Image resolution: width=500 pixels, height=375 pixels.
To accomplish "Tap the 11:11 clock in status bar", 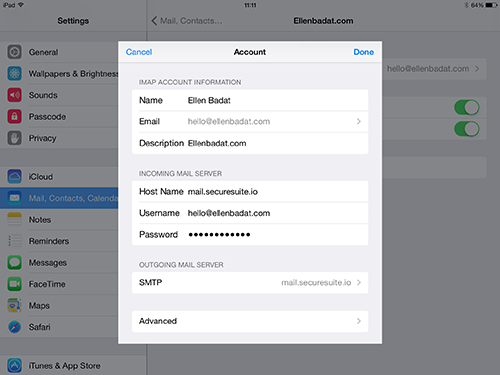I will pyautogui.click(x=250, y=5).
